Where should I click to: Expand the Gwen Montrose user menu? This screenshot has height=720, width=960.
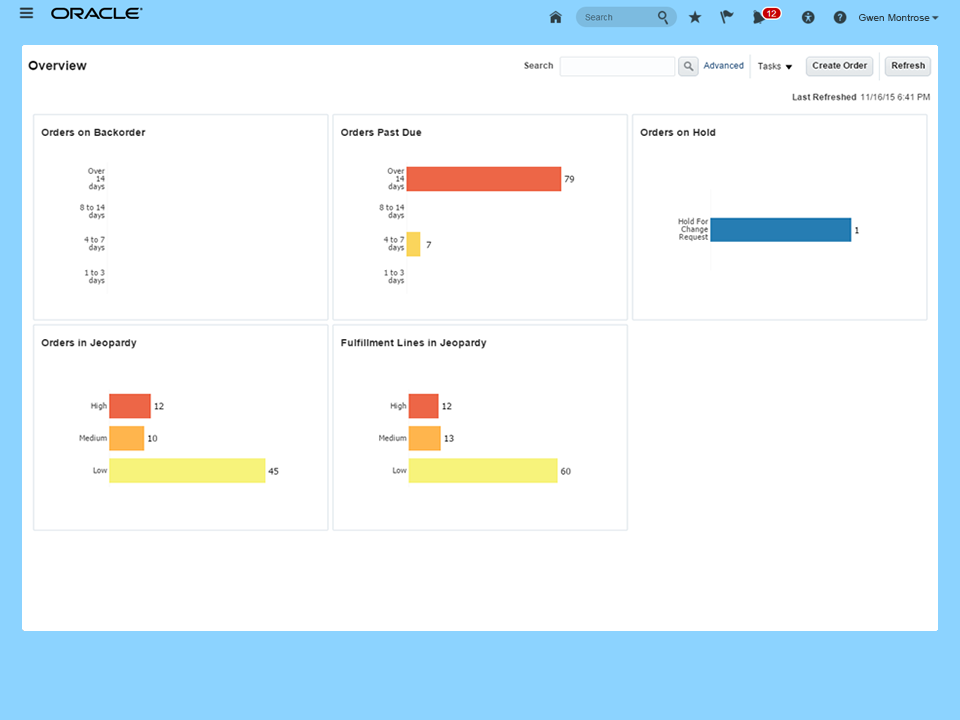tap(898, 18)
